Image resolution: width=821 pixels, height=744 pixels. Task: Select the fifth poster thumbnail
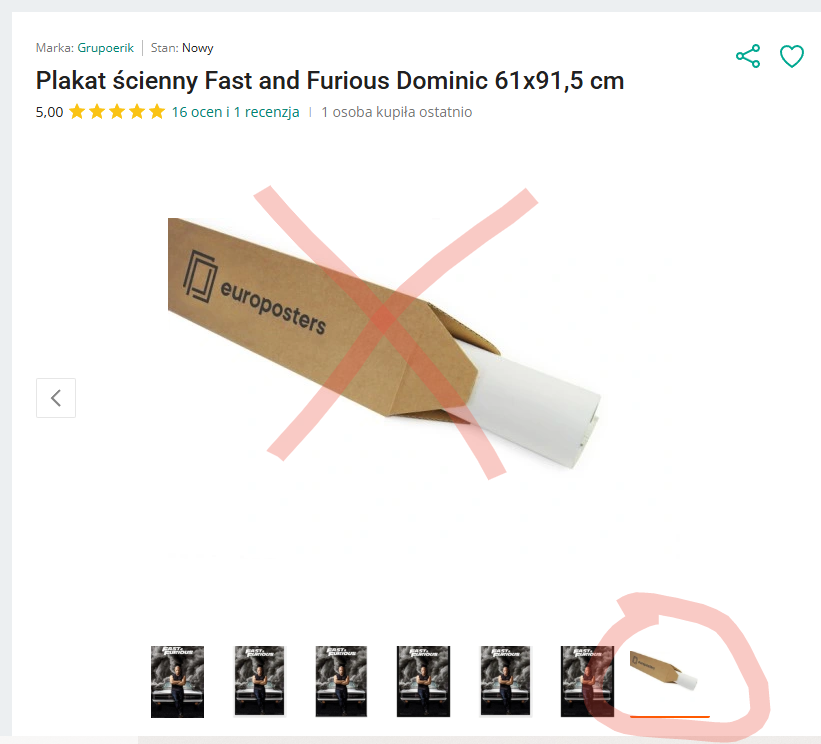tap(505, 681)
